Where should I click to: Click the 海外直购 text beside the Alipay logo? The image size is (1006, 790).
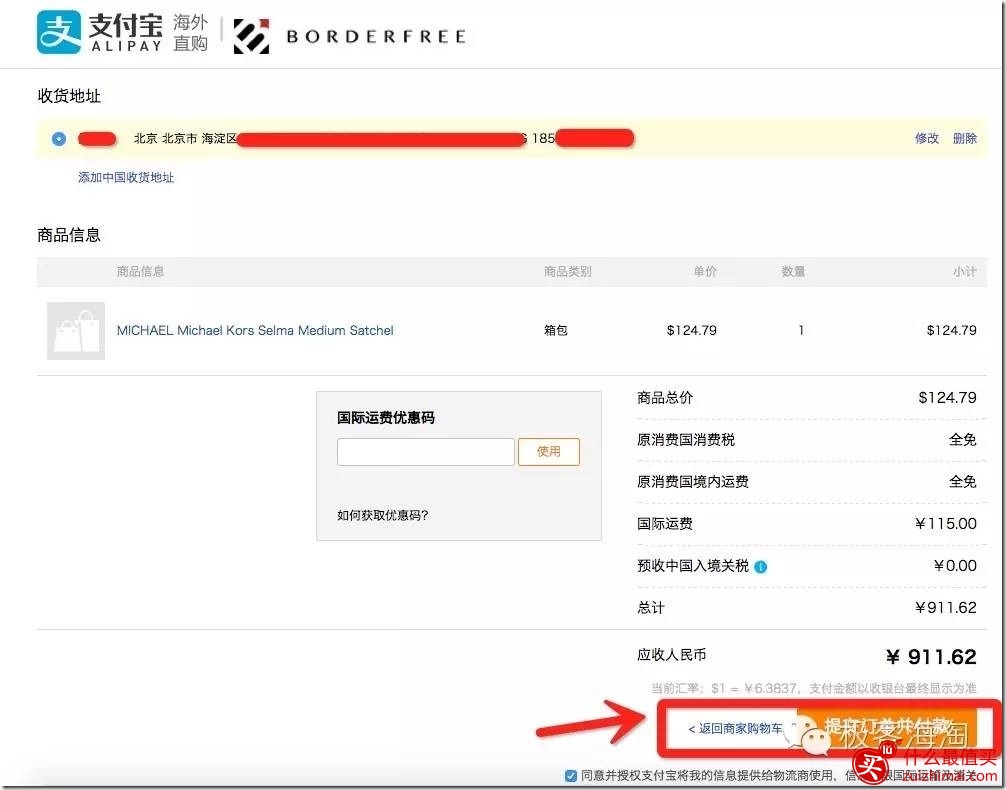191,33
